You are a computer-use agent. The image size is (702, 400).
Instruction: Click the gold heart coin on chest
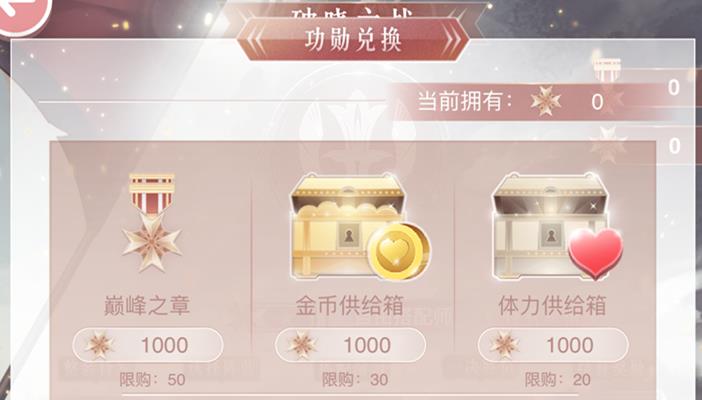pos(399,251)
